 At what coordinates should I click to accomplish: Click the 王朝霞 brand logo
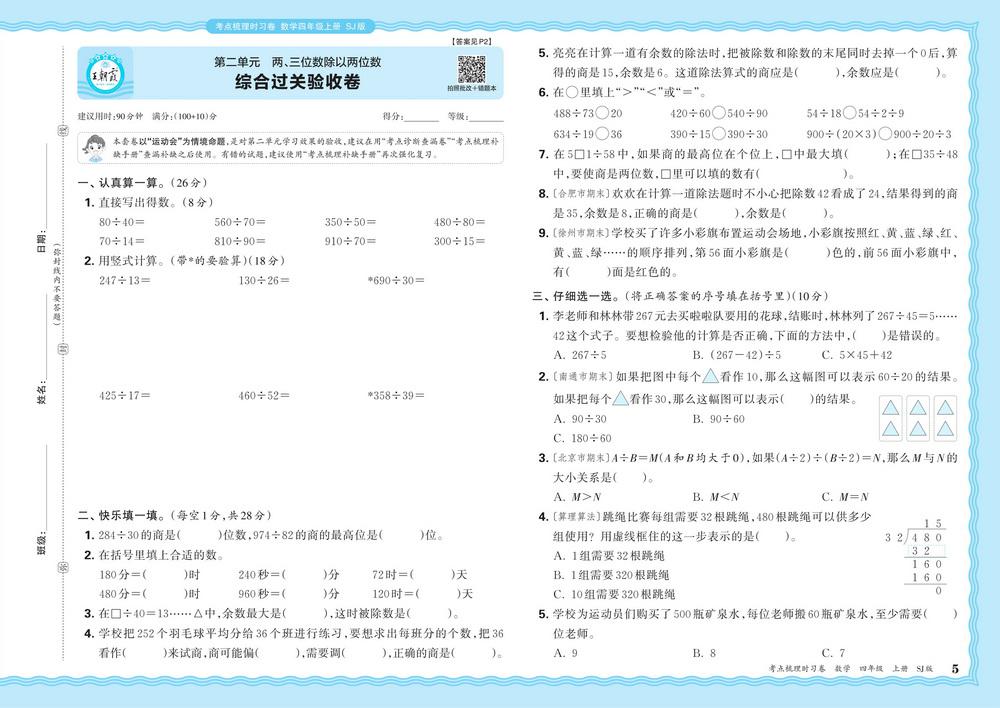[105, 73]
